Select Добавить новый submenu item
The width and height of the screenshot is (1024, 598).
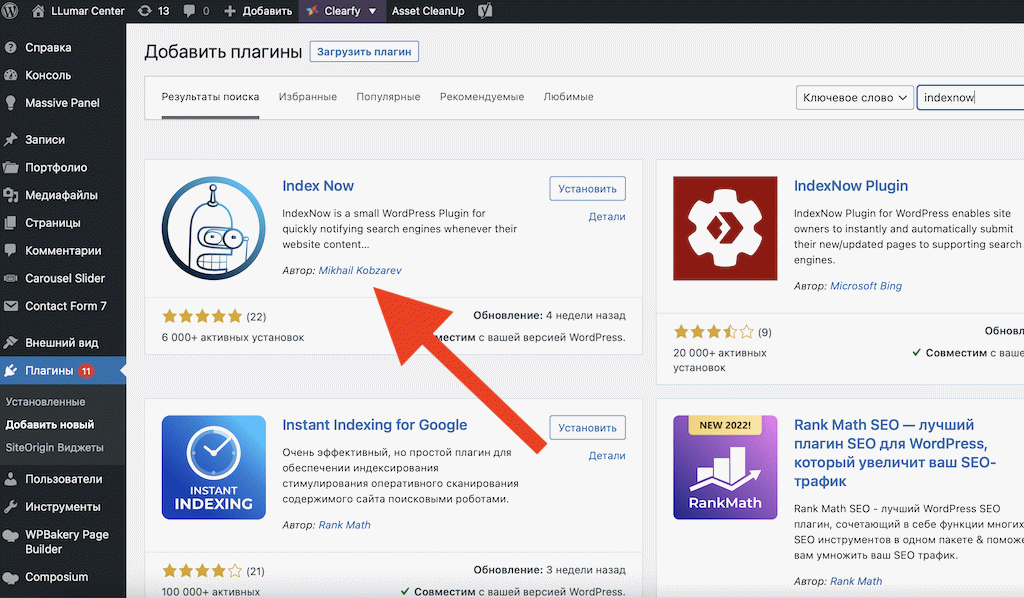point(50,424)
